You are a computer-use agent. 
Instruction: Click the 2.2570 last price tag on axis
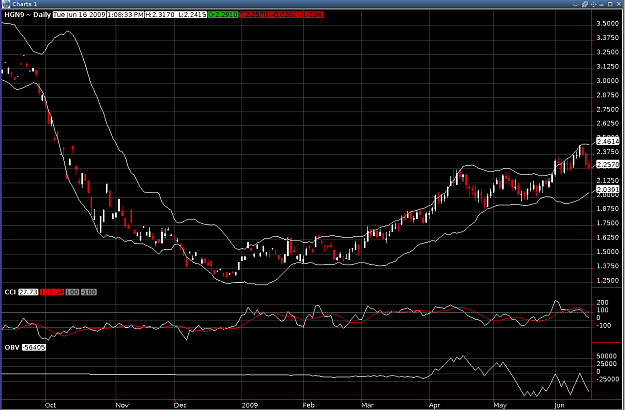(x=608, y=164)
